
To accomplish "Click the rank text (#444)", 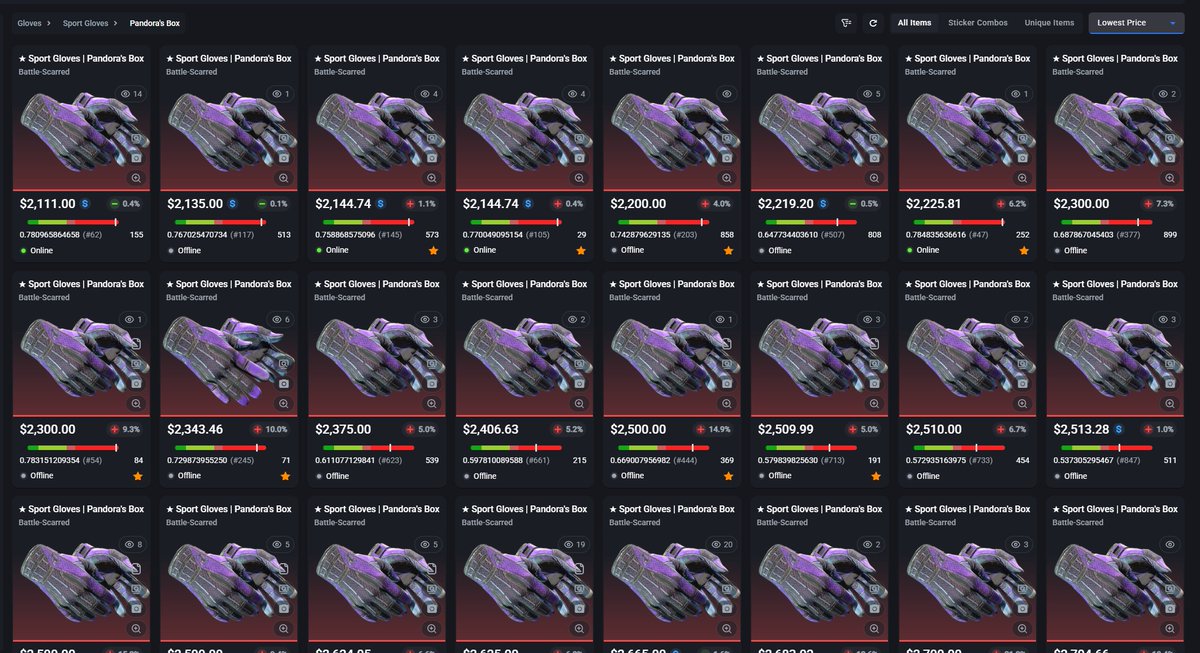I will (x=685, y=461).
